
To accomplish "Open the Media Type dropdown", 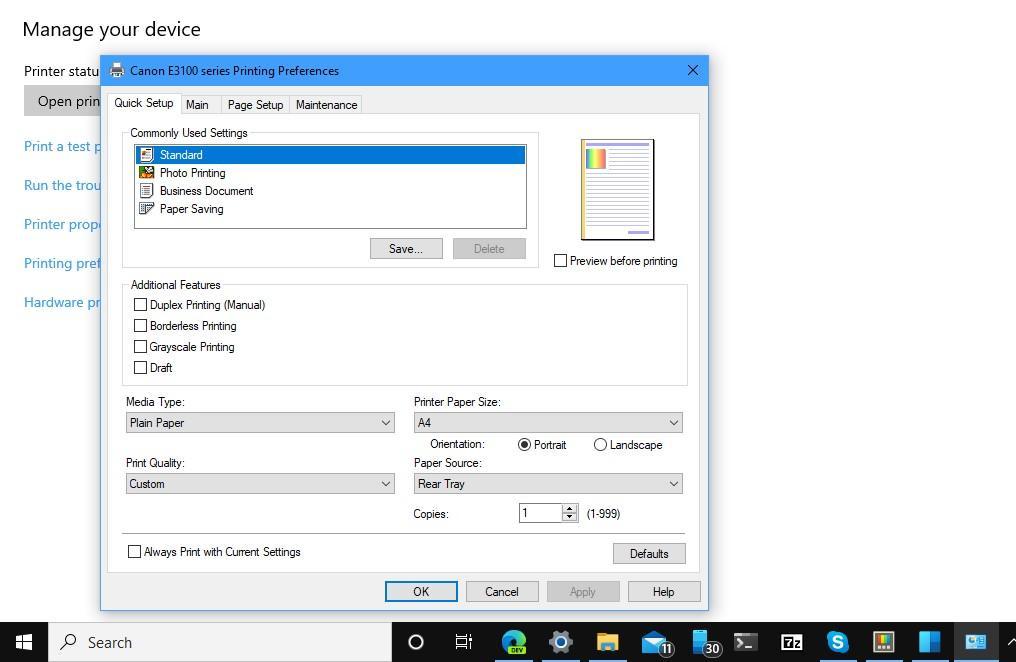I will pos(260,422).
